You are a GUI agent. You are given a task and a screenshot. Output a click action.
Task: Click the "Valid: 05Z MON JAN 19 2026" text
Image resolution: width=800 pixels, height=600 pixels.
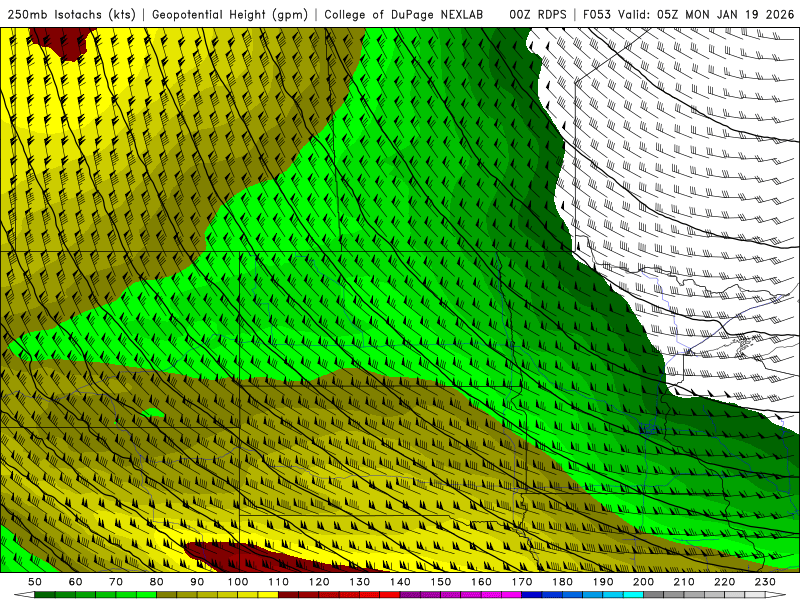click(x=706, y=14)
